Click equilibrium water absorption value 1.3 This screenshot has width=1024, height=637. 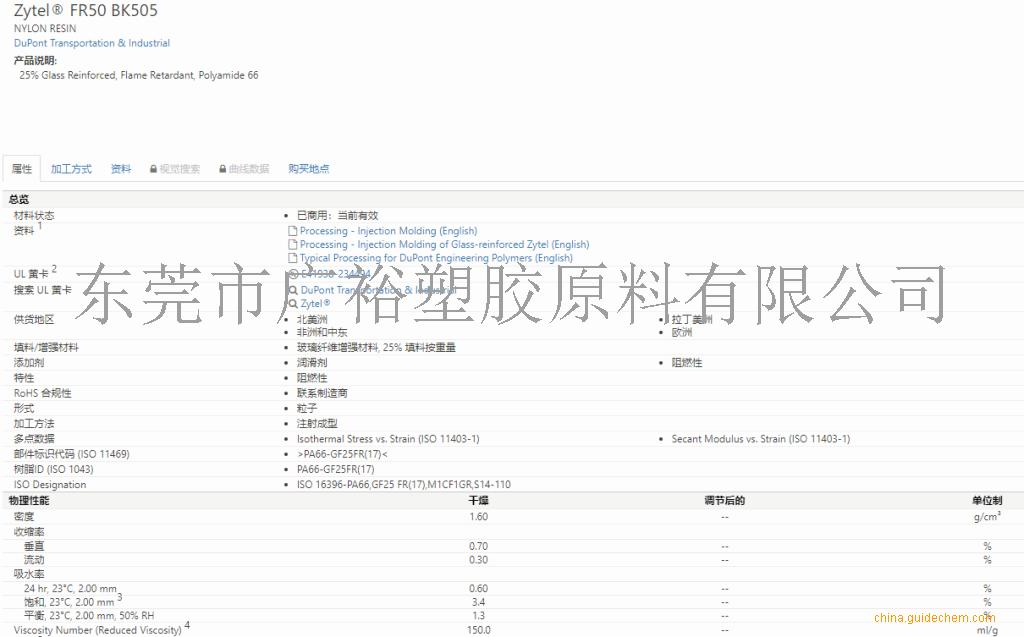pos(479,615)
